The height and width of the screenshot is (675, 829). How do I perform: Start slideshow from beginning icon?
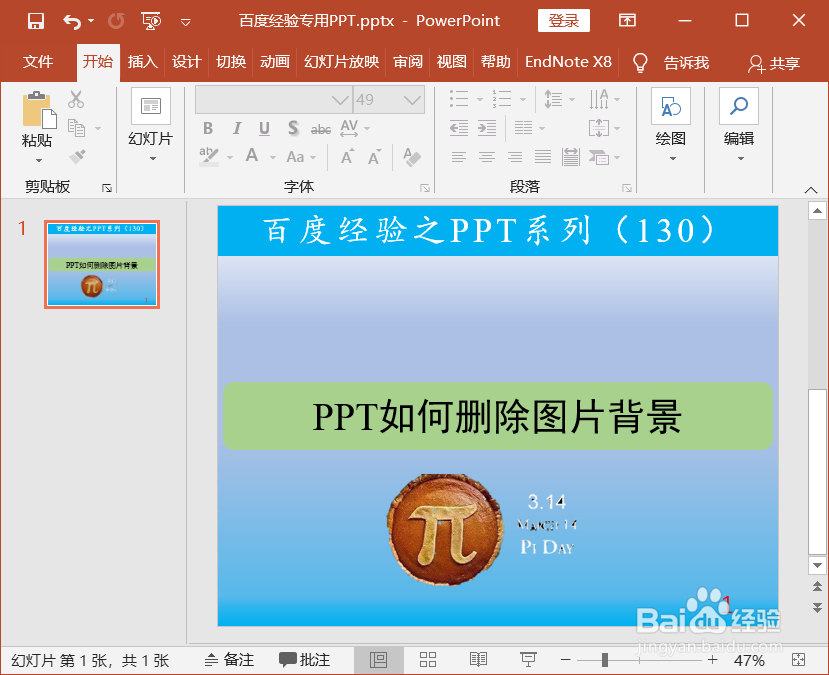pyautogui.click(x=151, y=21)
